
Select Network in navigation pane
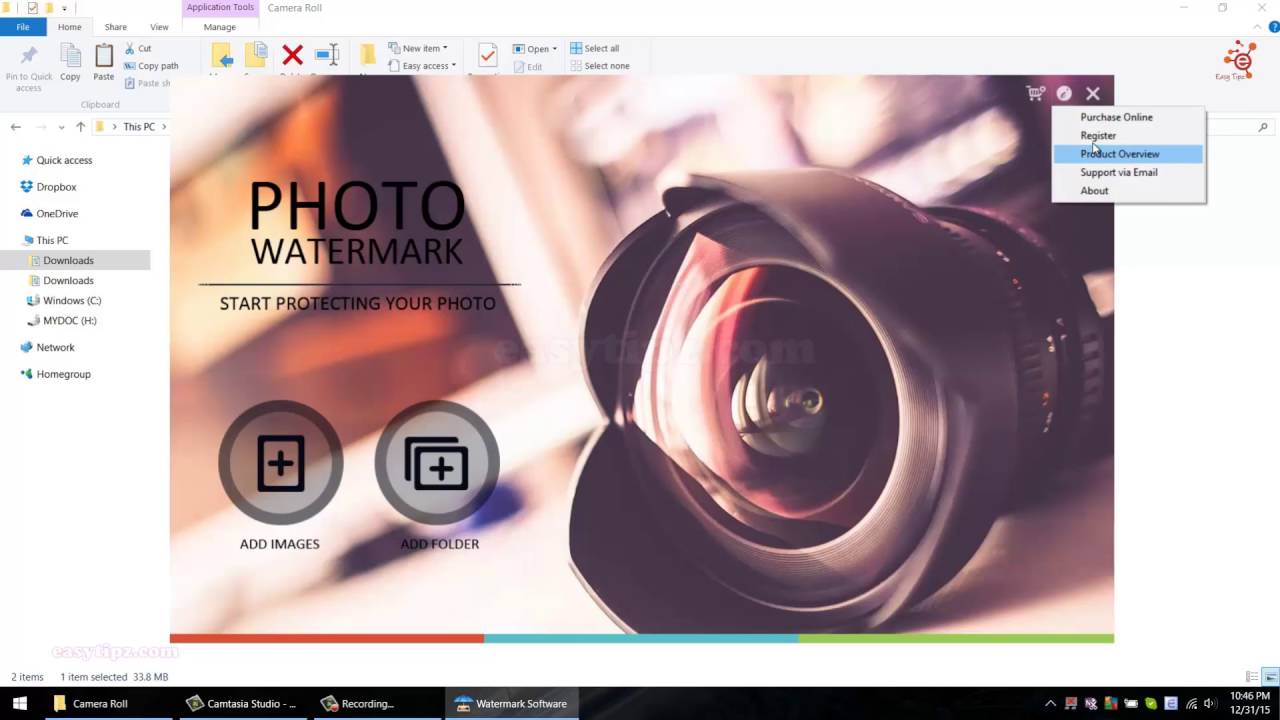tap(55, 347)
